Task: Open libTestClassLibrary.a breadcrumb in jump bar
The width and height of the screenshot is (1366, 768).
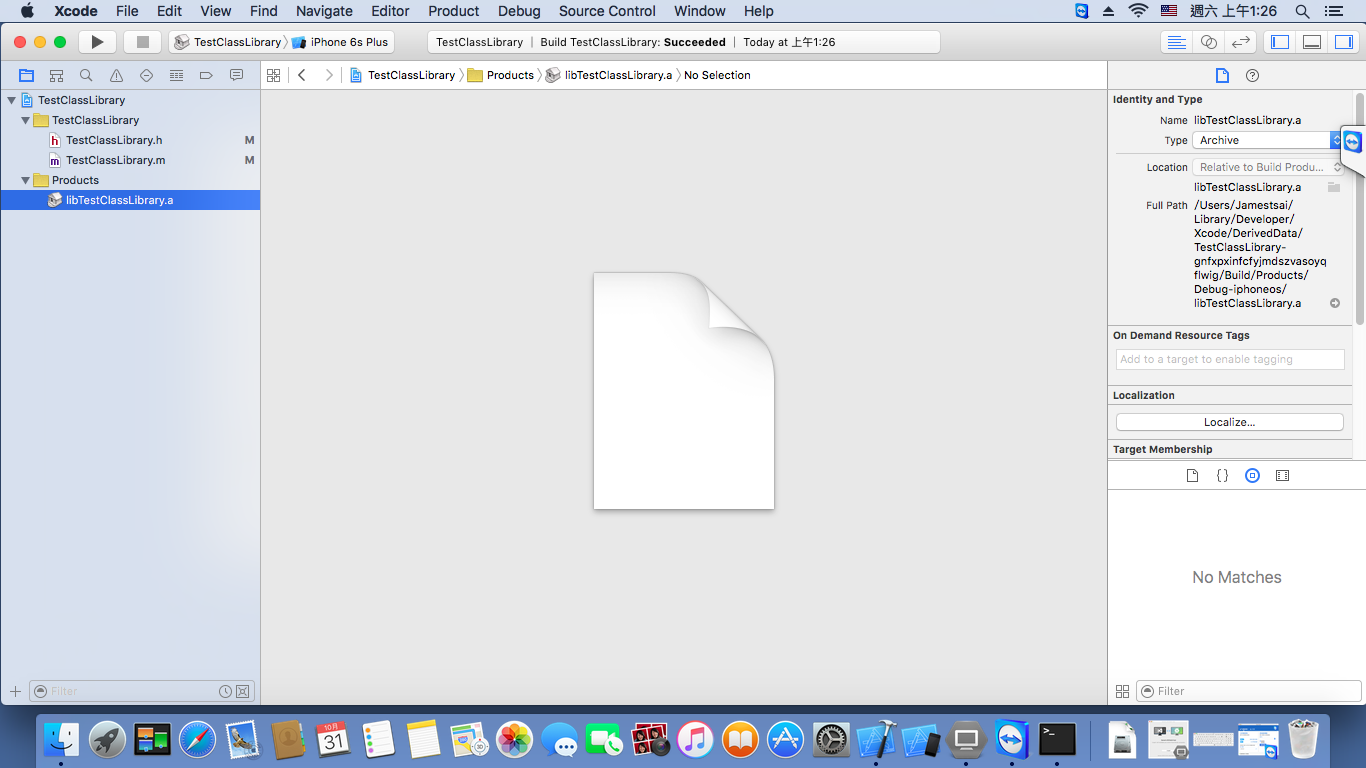Action: pyautogui.click(x=609, y=75)
